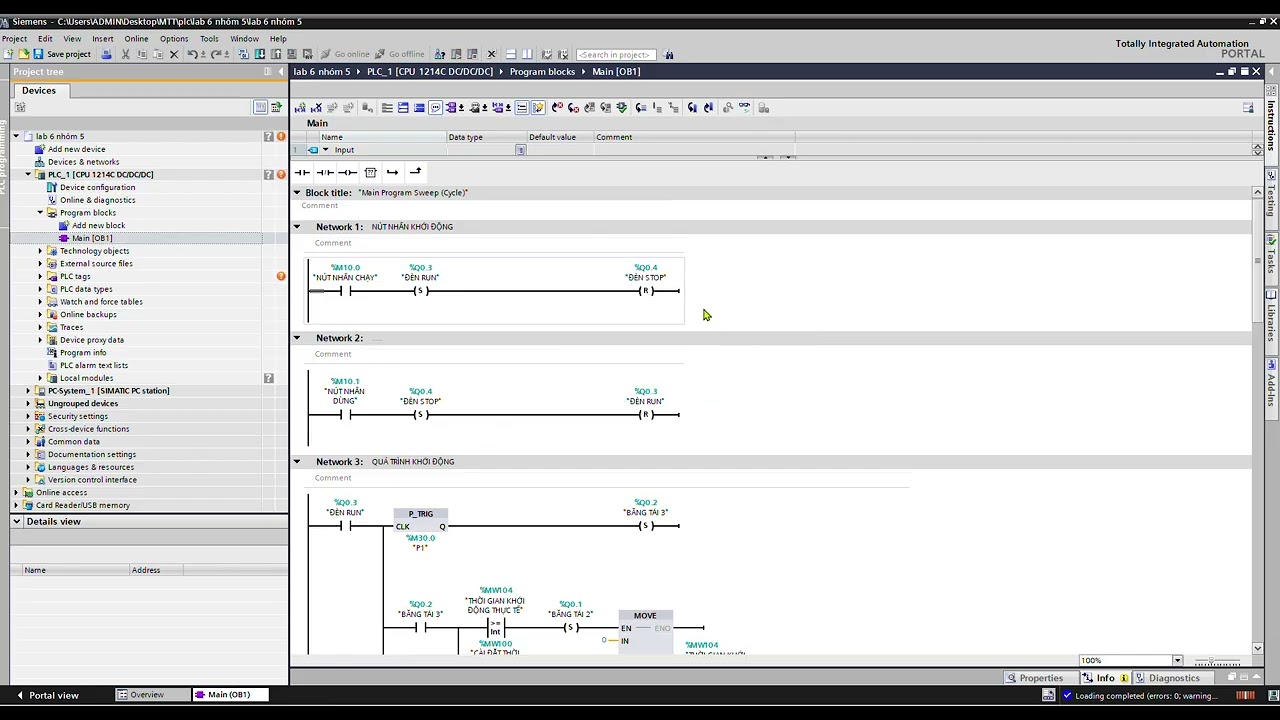The height and width of the screenshot is (720, 1280).
Task: Switch to Portal view
Action: (x=47, y=695)
